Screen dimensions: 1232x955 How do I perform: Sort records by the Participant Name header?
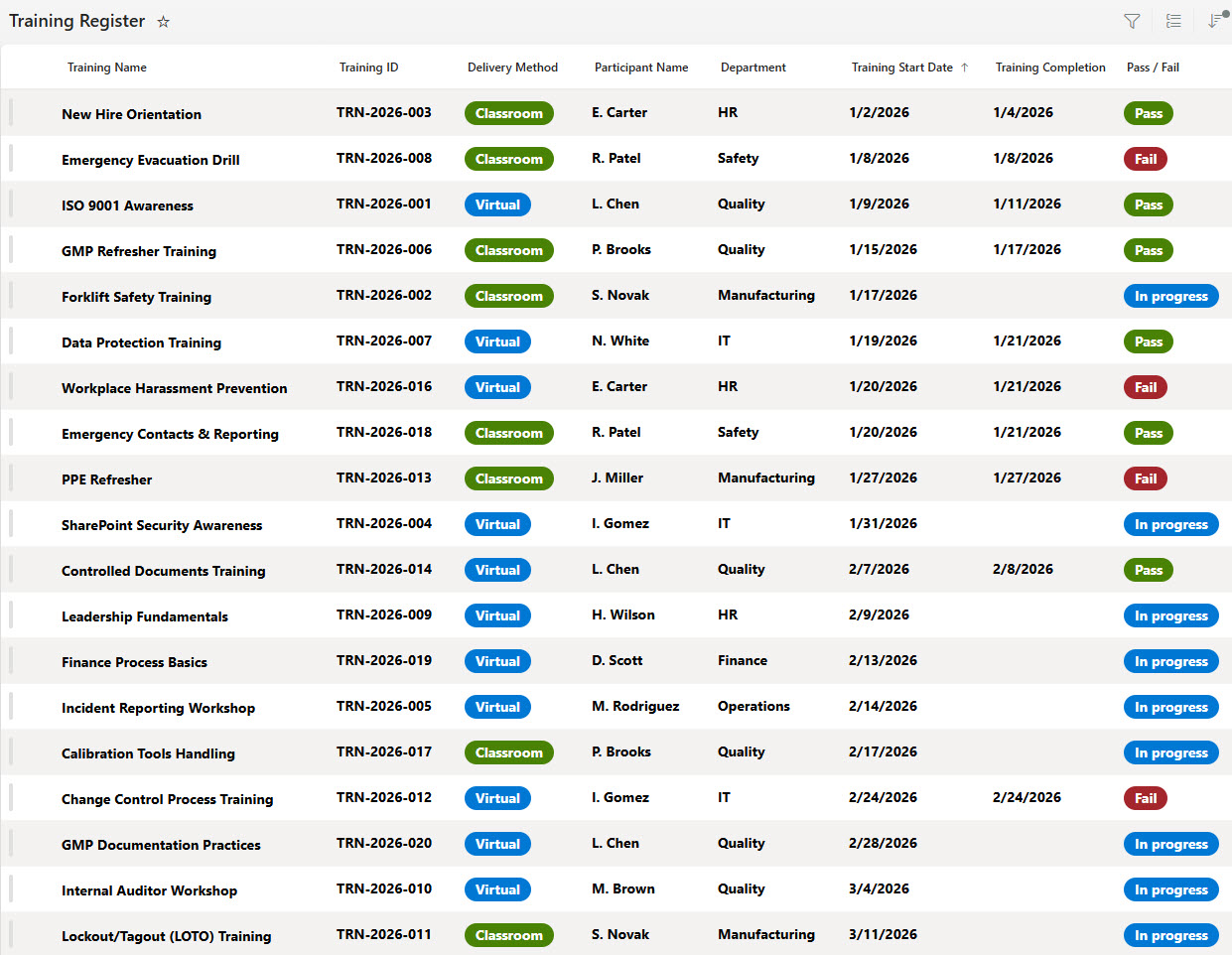pyautogui.click(x=640, y=67)
